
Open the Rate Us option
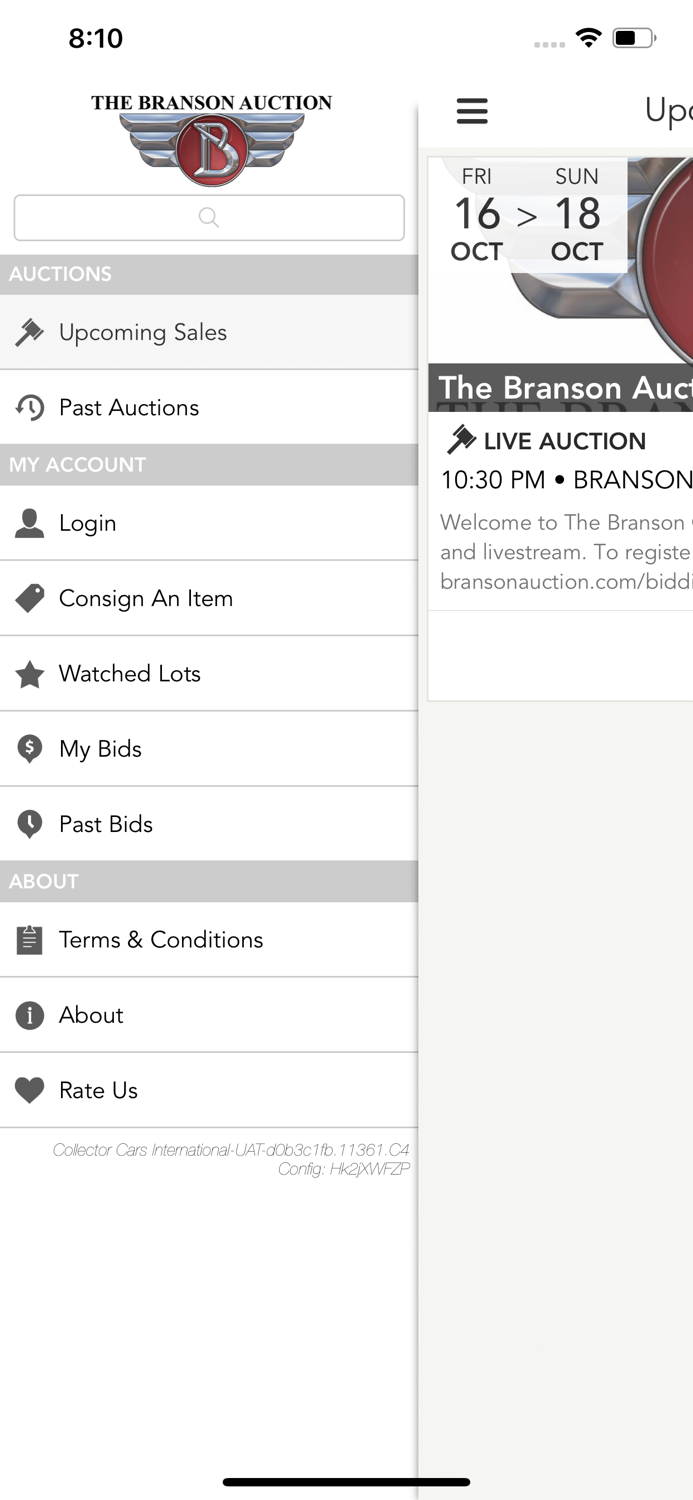97,1089
